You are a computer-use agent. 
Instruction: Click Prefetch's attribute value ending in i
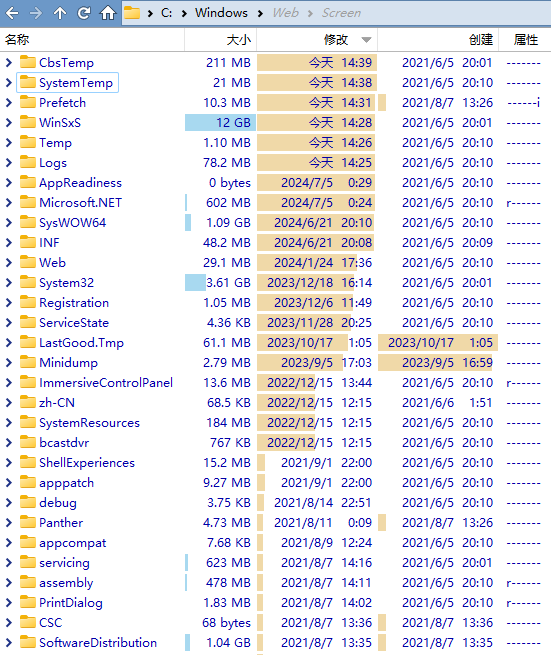(523, 103)
